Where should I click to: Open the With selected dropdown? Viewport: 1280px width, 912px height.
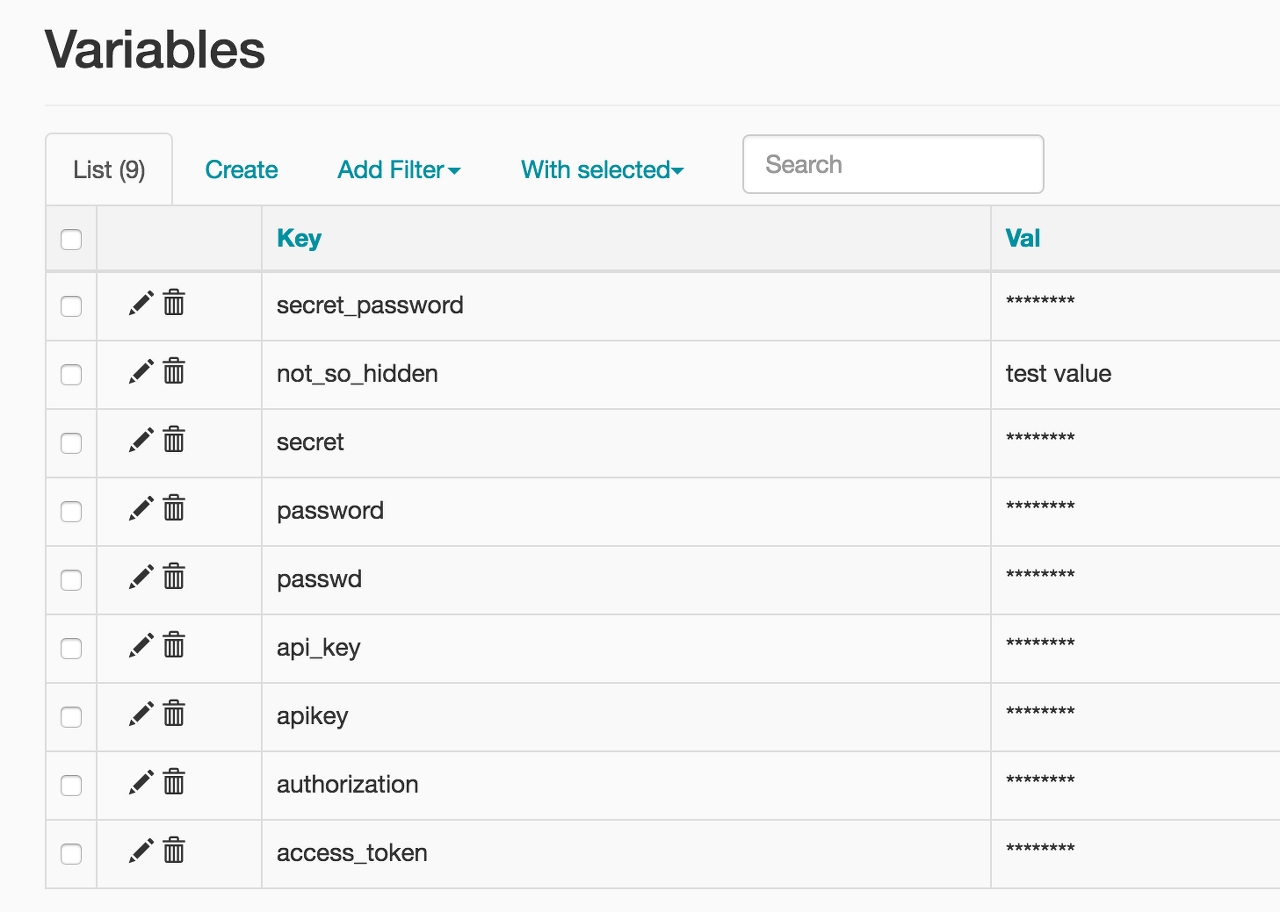point(602,170)
